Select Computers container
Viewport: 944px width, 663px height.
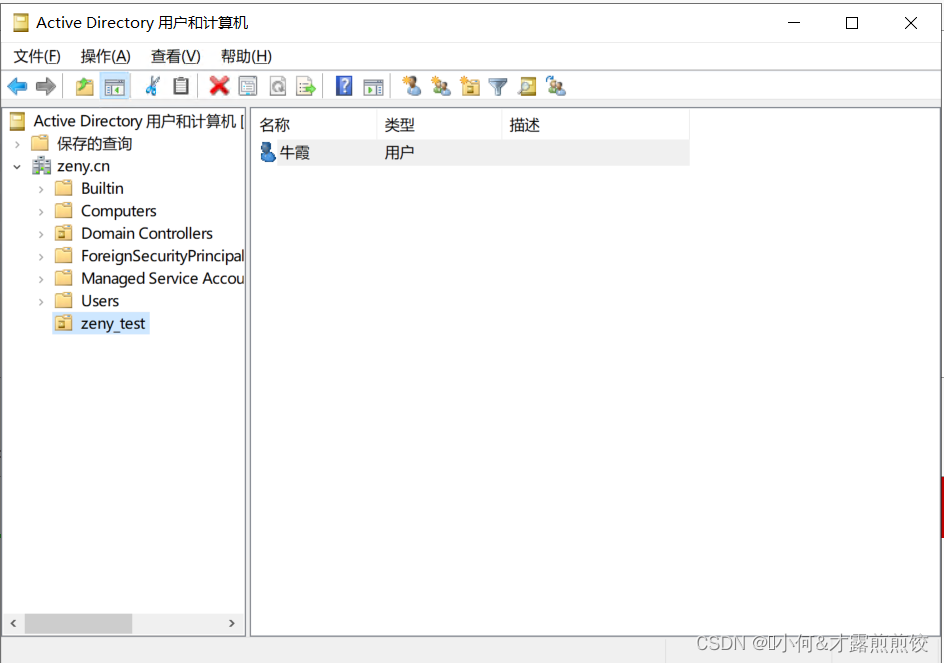pyautogui.click(x=119, y=211)
